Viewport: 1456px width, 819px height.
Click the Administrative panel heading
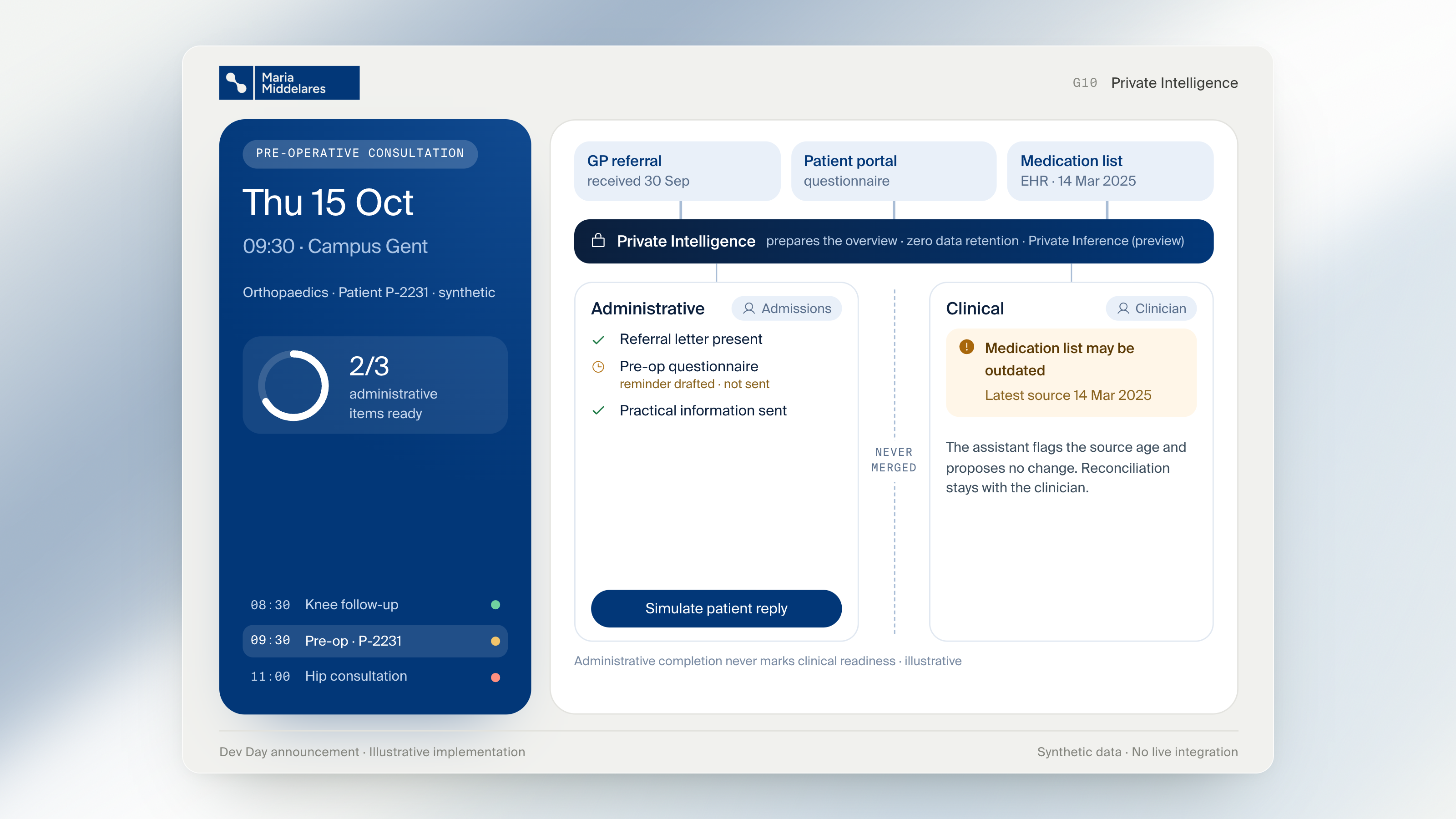[648, 308]
